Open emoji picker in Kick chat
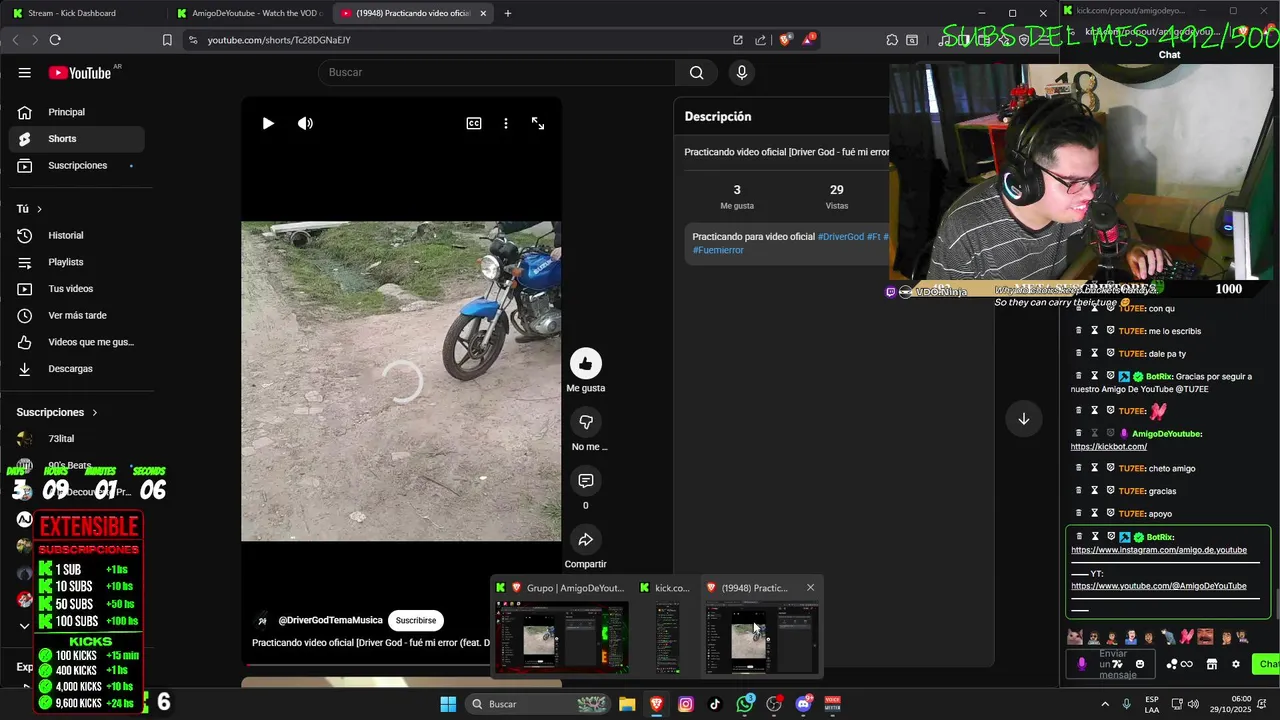 point(1140,664)
